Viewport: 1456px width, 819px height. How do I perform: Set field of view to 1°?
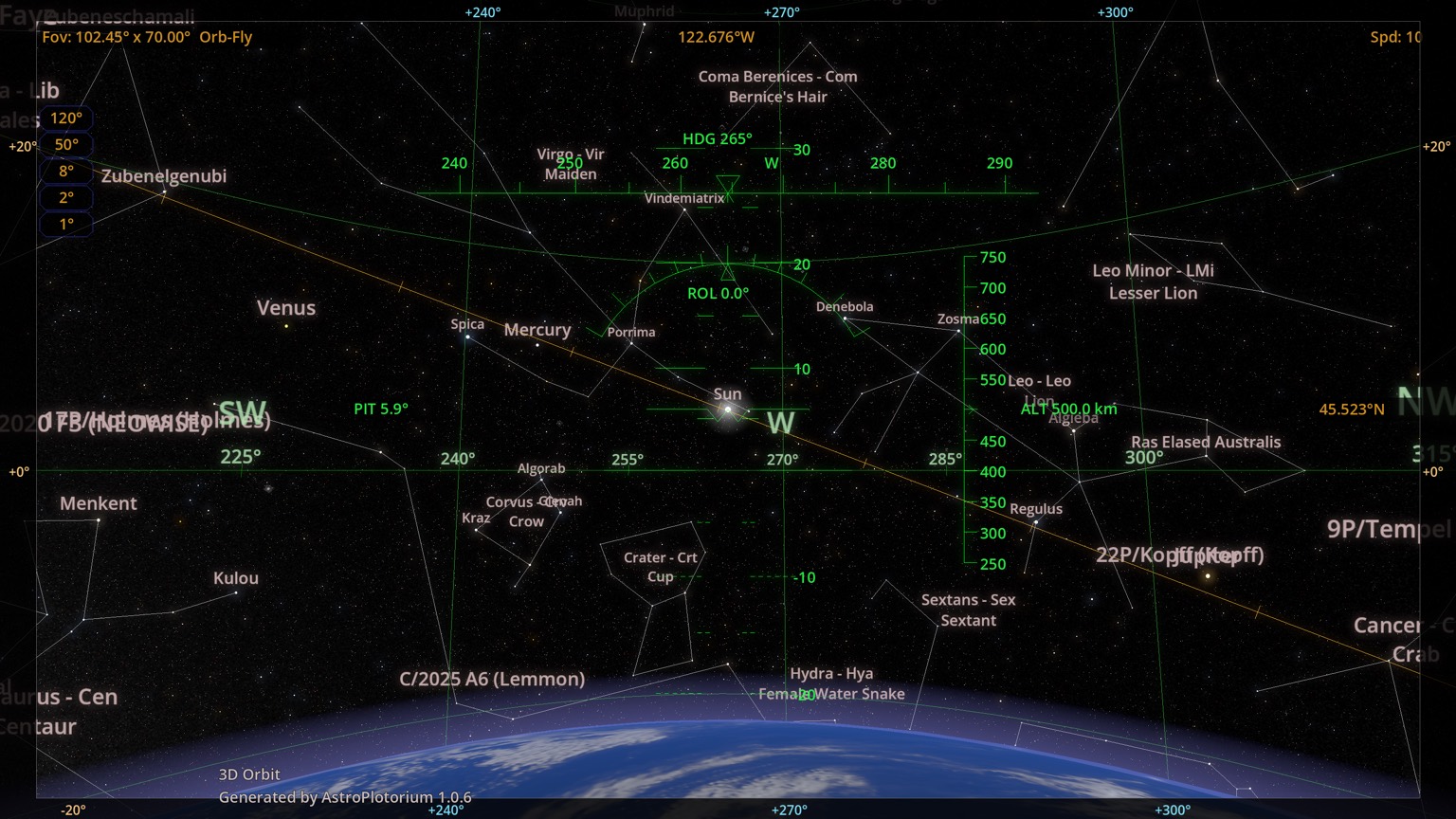(x=66, y=225)
